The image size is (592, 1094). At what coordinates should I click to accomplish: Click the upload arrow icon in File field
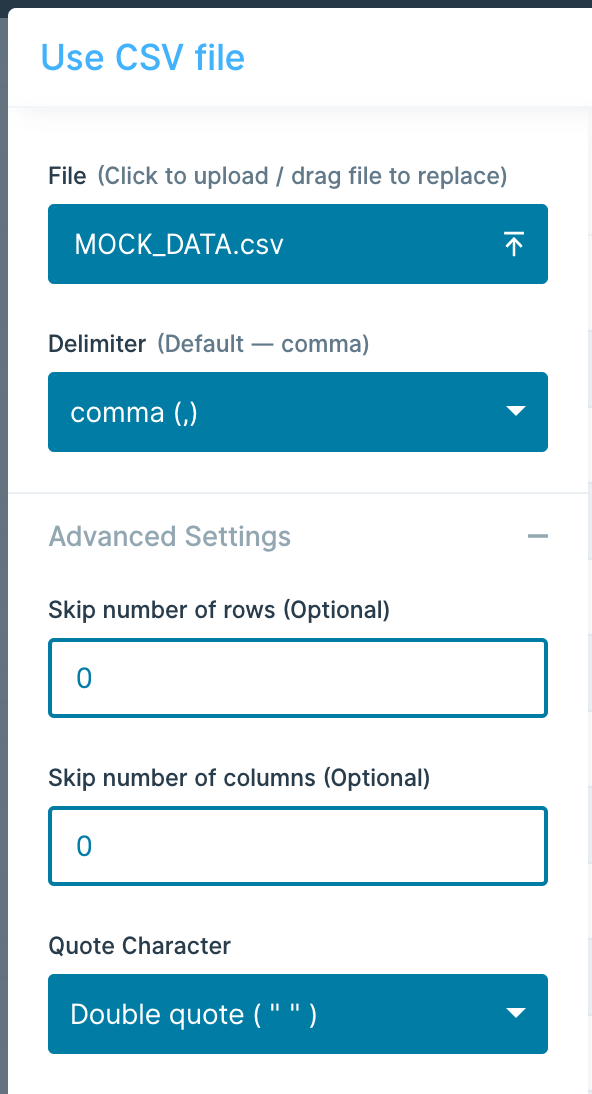[514, 244]
